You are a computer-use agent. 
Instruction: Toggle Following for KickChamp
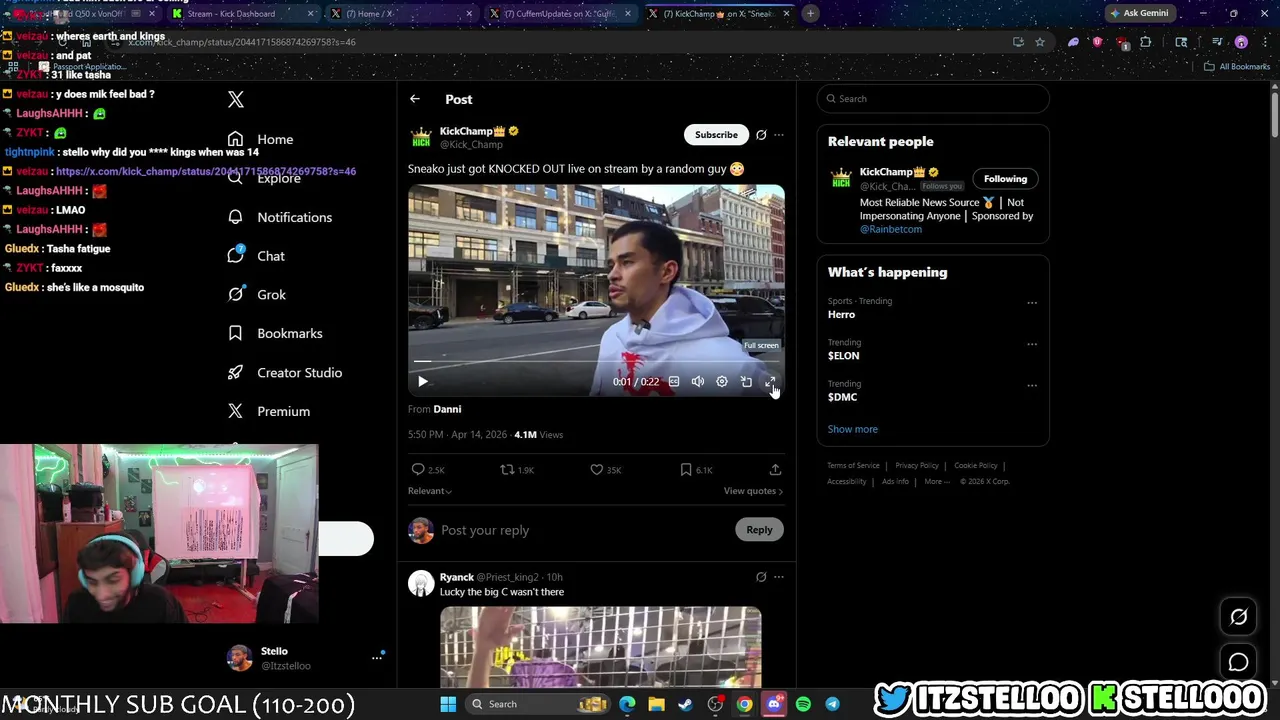1005,179
